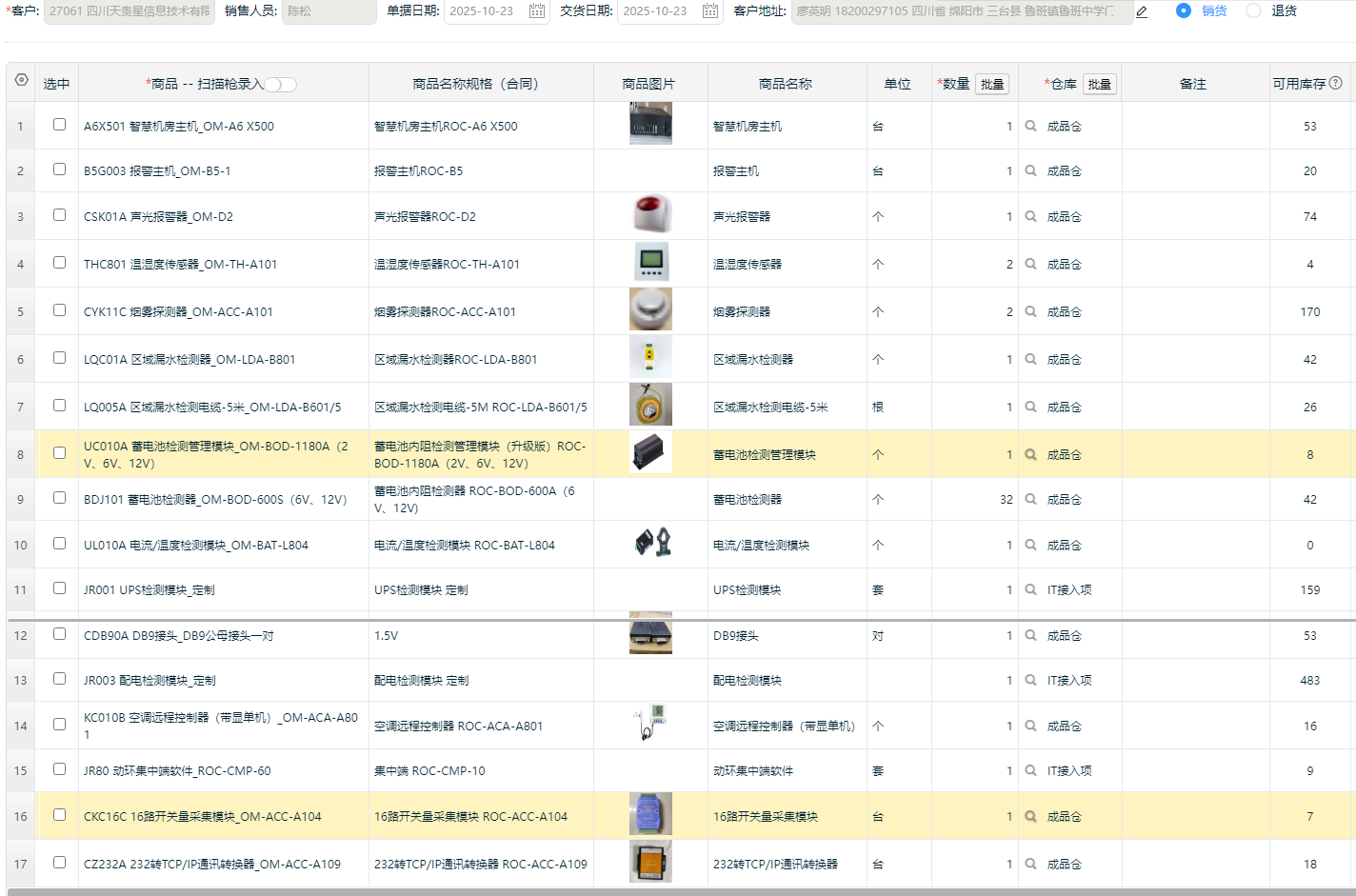The image size is (1356, 896).
Task: Click warehouse search icon in row 16
Action: (1030, 817)
